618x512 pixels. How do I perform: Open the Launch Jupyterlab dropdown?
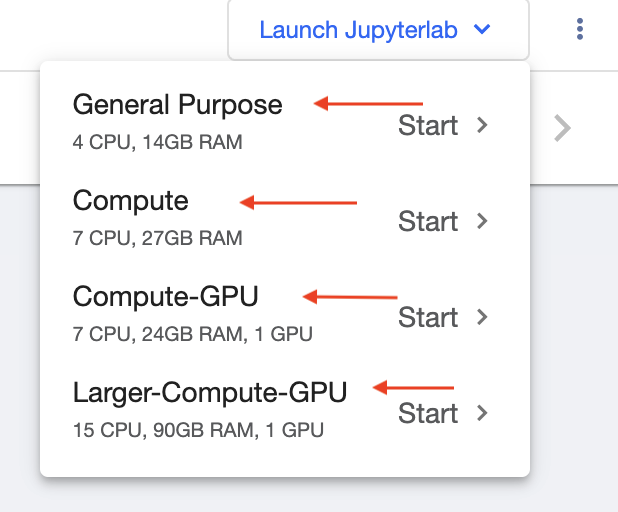click(x=378, y=30)
